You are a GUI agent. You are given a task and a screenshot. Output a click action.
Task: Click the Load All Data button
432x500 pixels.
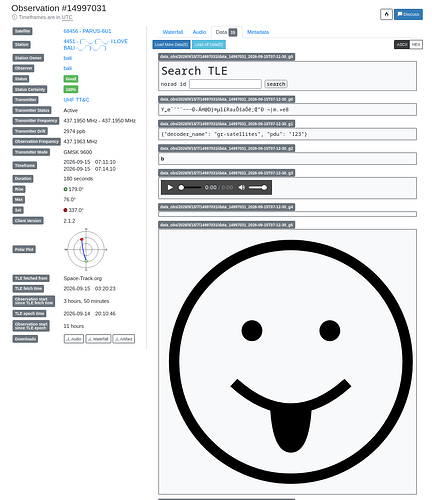pyautogui.click(x=209, y=44)
